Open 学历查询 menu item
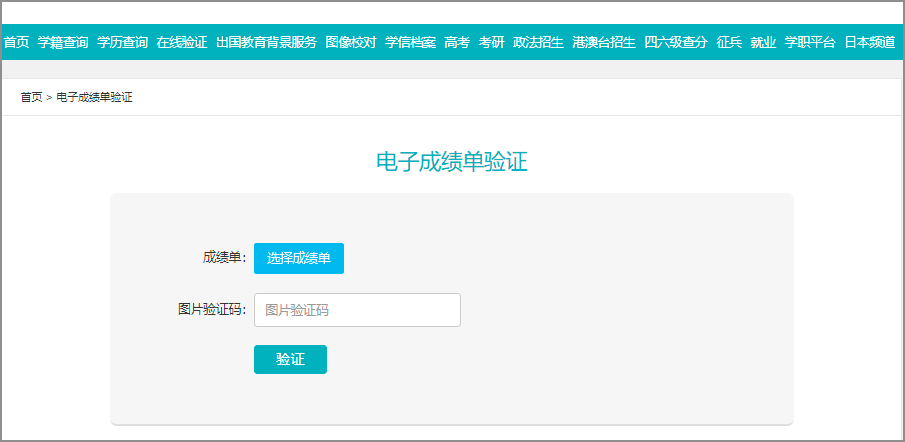905x442 pixels. 122,42
